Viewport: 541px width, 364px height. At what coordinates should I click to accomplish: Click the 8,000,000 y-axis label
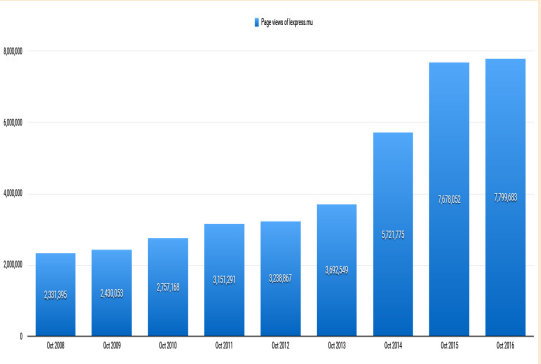(x=13, y=51)
